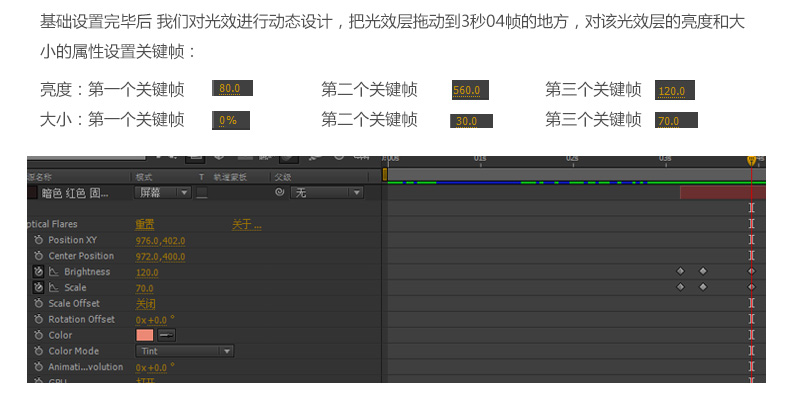800x396 pixels.
Task: Toggle the Scale stopwatch keyframe icon
Action: click(39, 288)
